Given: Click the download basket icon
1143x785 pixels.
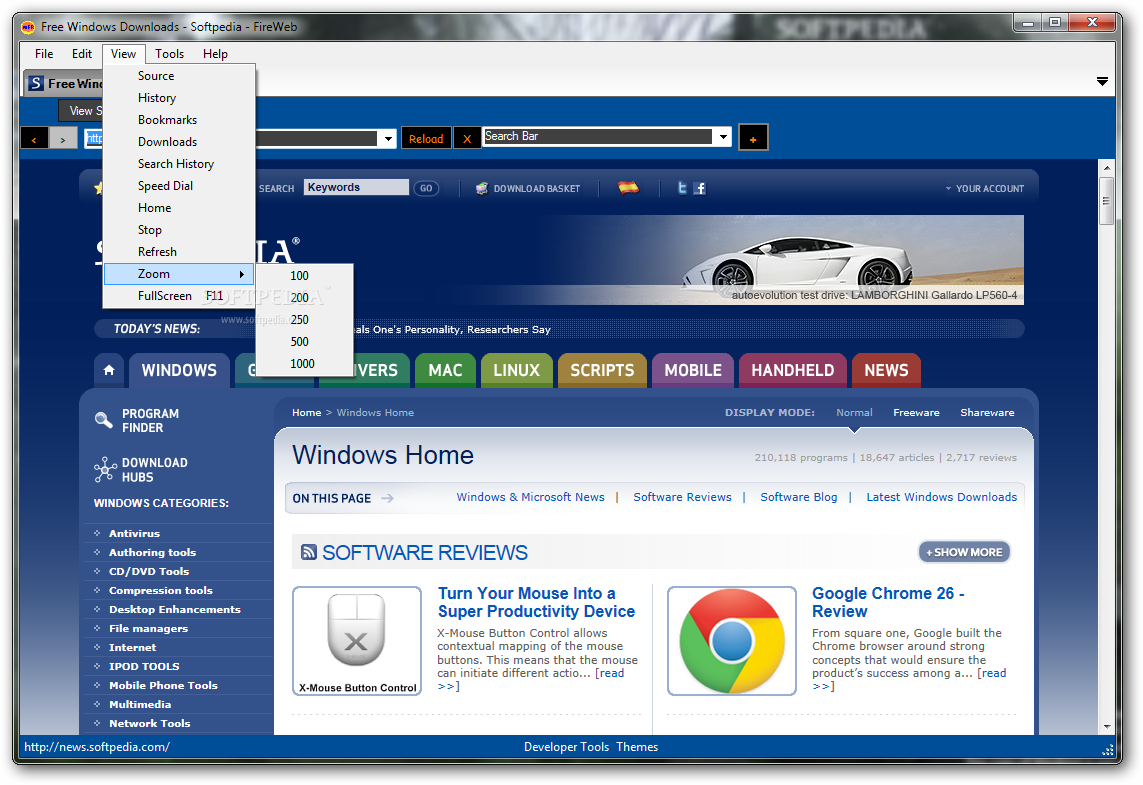Looking at the screenshot, I should pyautogui.click(x=481, y=188).
